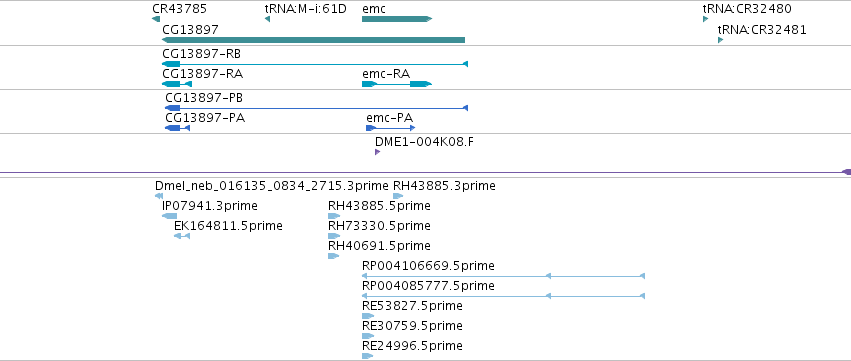Image resolution: width=851 pixels, height=361 pixels.
Task: Click the DME1-004K08.F purple marker
Action: click(377, 152)
